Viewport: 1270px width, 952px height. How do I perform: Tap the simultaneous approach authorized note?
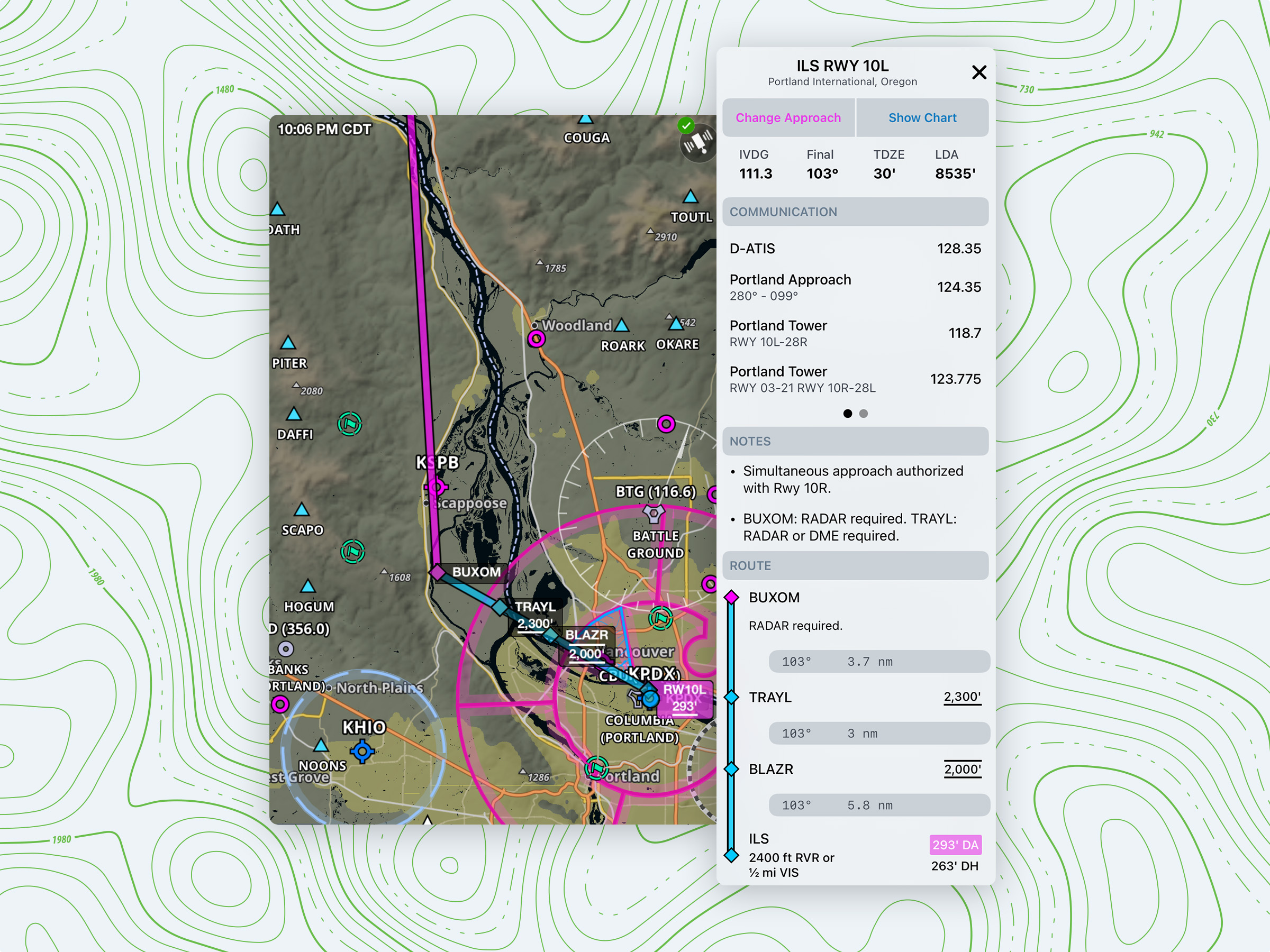point(852,479)
